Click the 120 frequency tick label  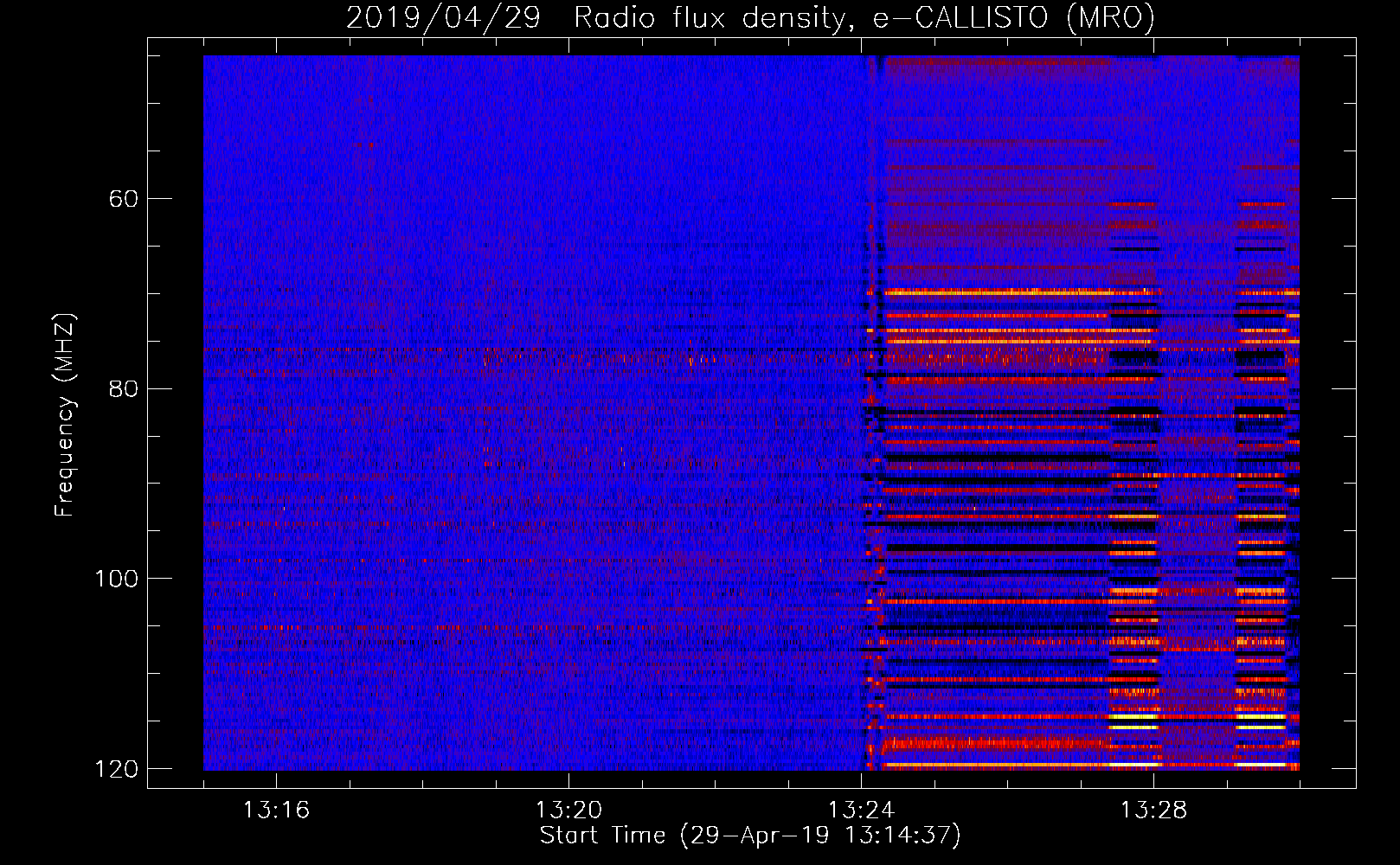[116, 769]
